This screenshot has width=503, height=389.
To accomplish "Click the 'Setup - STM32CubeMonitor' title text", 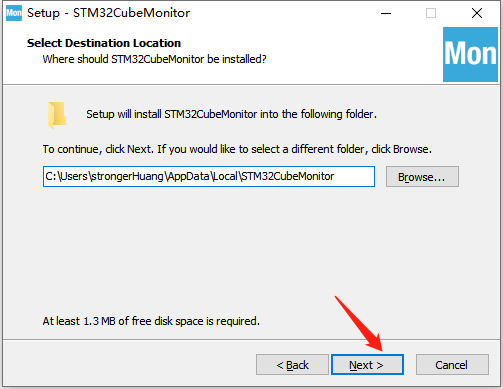I will tap(108, 13).
